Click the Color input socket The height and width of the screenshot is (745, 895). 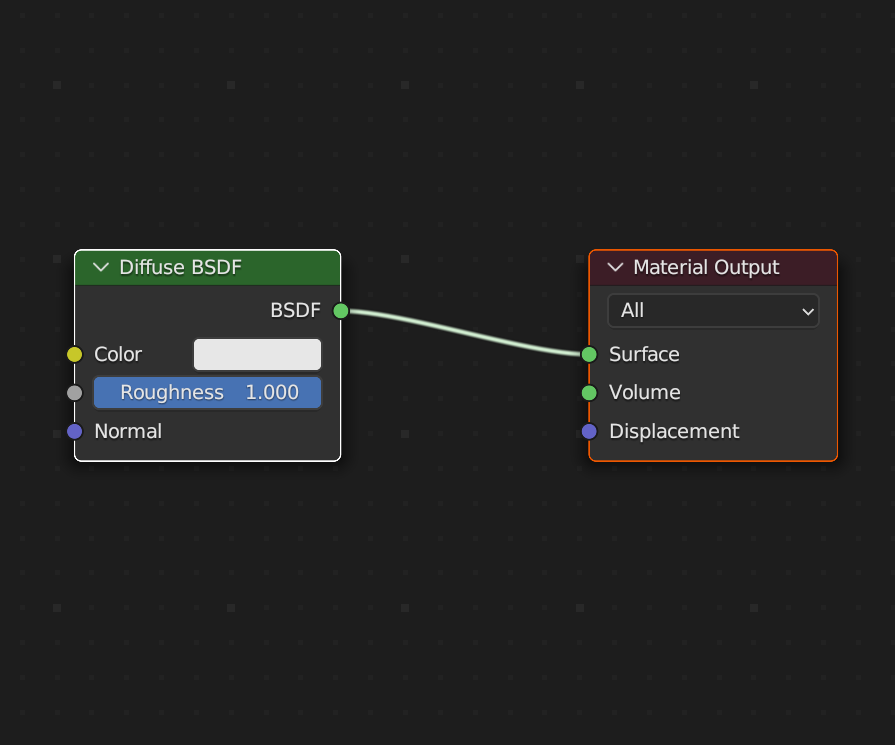[x=74, y=354]
